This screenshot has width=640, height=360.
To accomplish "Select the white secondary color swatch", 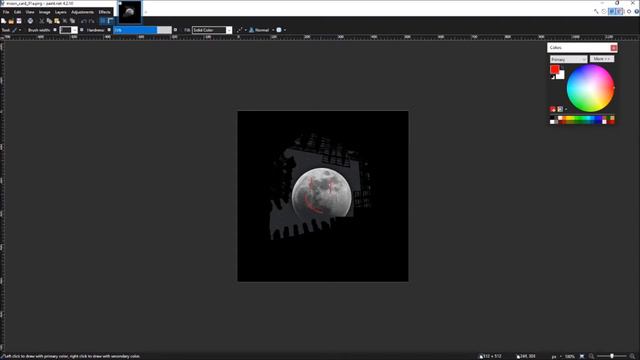I will point(561,75).
